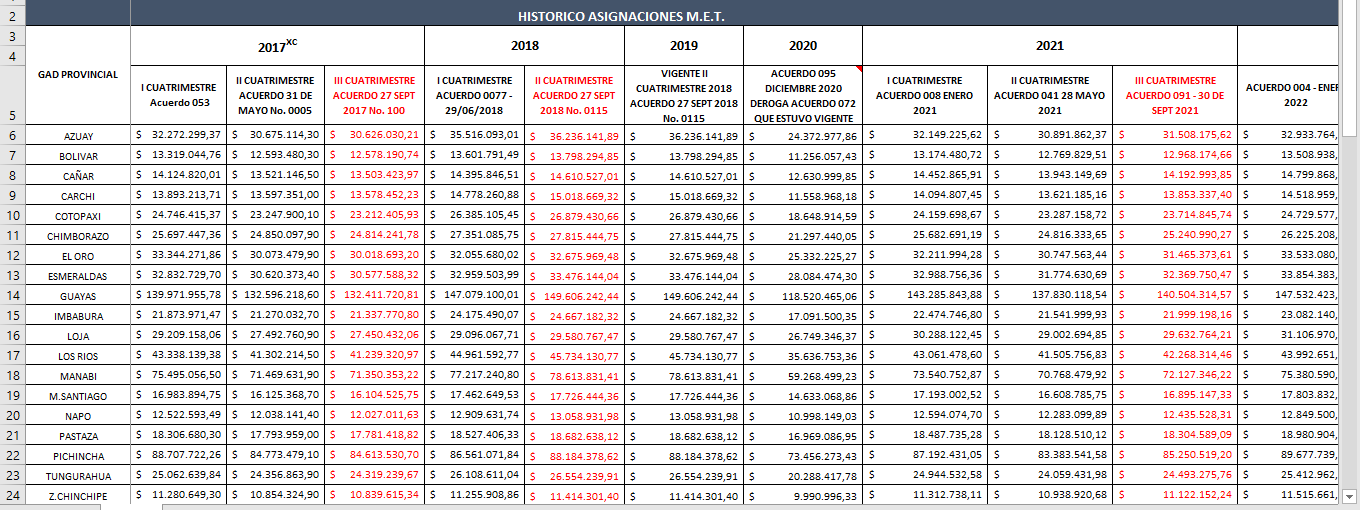Select red cell with value 140.504.314,57
1360x510 pixels.
[1175, 295]
